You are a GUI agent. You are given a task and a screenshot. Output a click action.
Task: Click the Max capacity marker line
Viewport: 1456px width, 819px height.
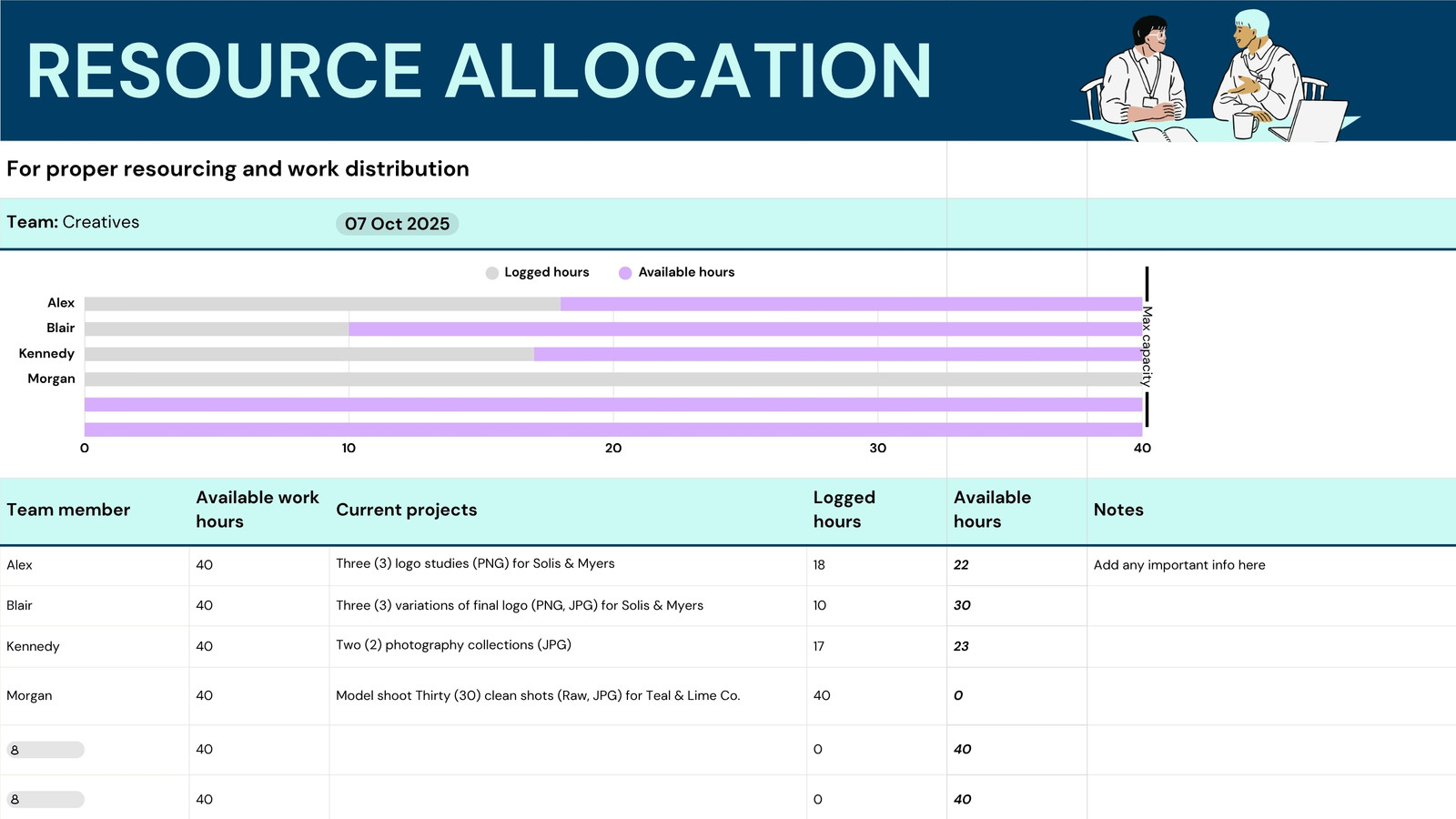1147,346
